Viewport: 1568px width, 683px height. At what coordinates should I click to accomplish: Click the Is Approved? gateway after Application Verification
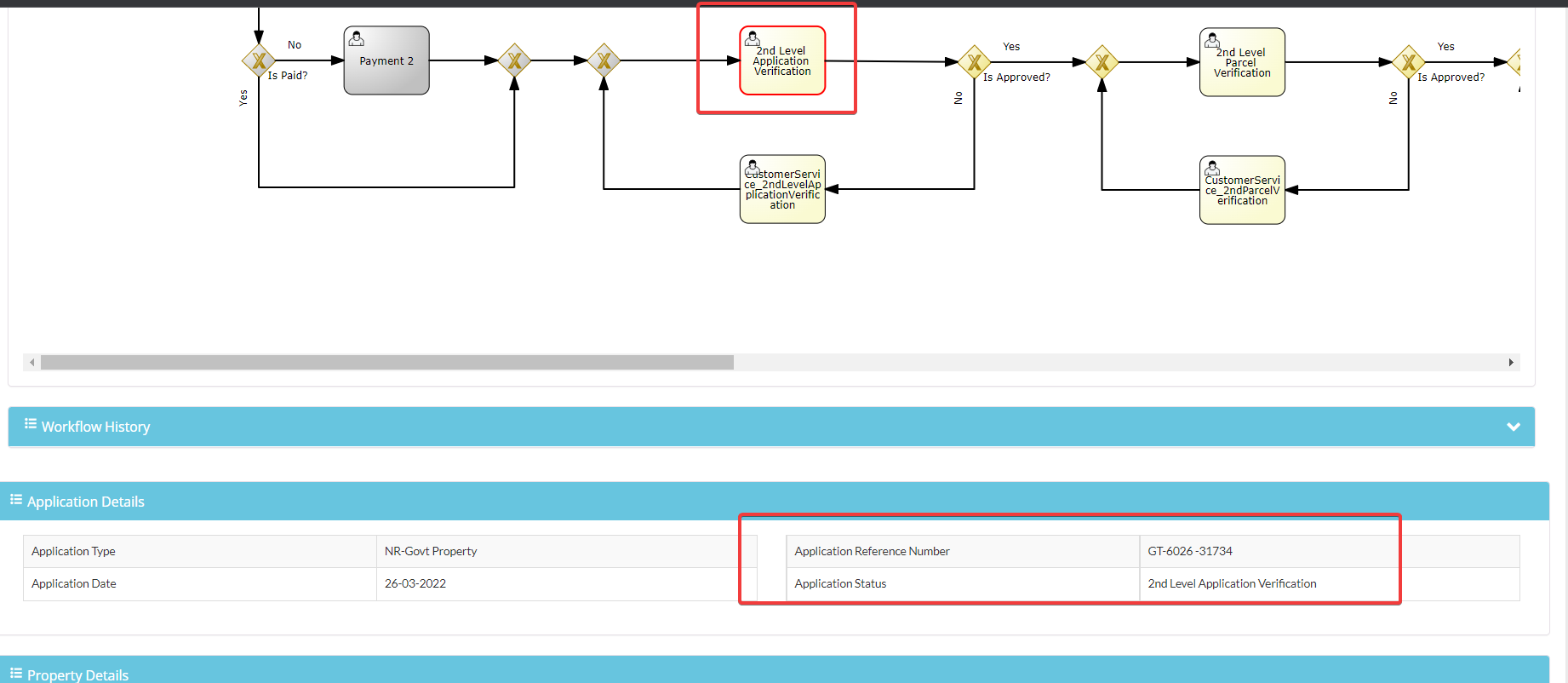(975, 62)
